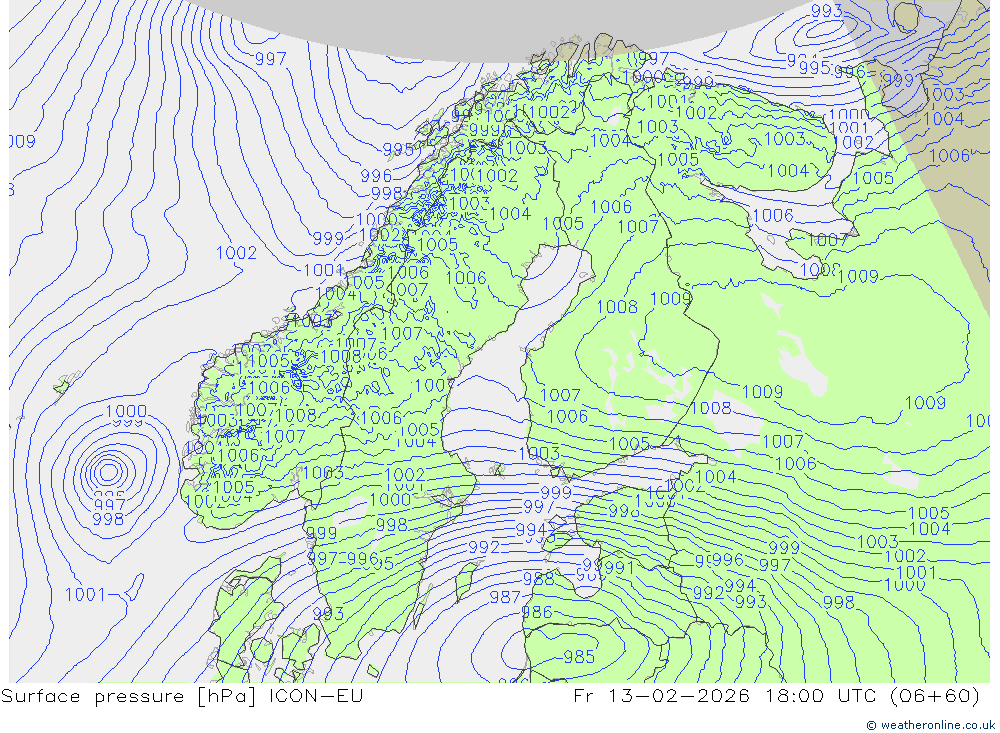Click the 1000 label above the North Sea low

pos(126,411)
